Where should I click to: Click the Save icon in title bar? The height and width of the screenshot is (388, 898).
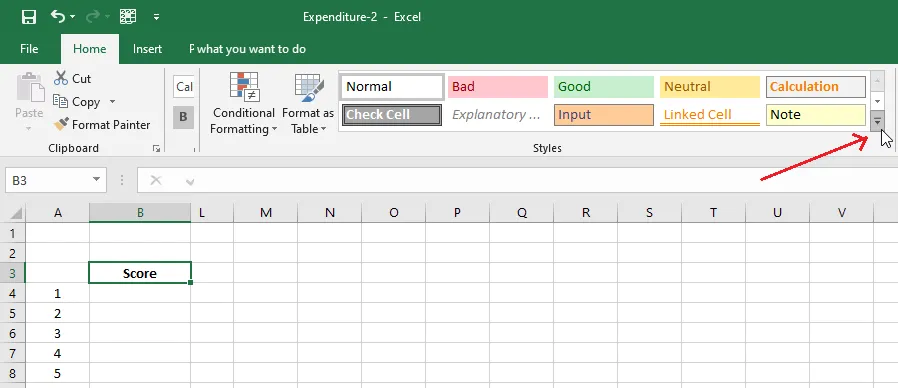(29, 17)
